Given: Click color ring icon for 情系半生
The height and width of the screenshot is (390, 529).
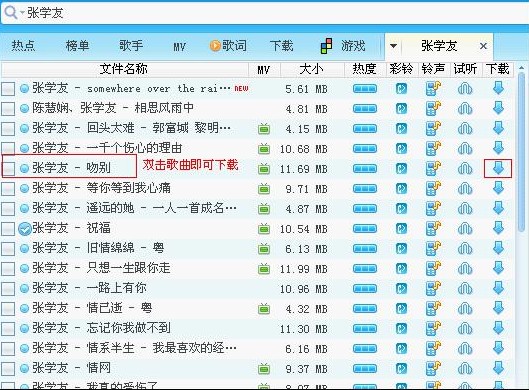Looking at the screenshot, I should 401,348.
